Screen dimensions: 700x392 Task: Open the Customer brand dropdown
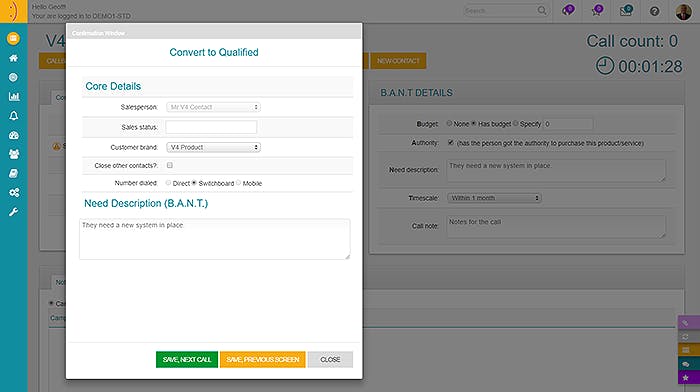click(213, 147)
